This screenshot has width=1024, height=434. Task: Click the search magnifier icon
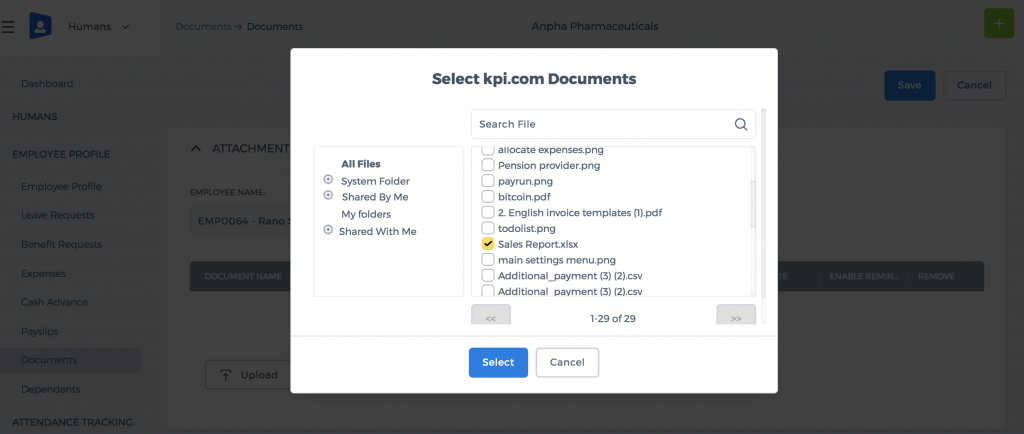coord(741,125)
